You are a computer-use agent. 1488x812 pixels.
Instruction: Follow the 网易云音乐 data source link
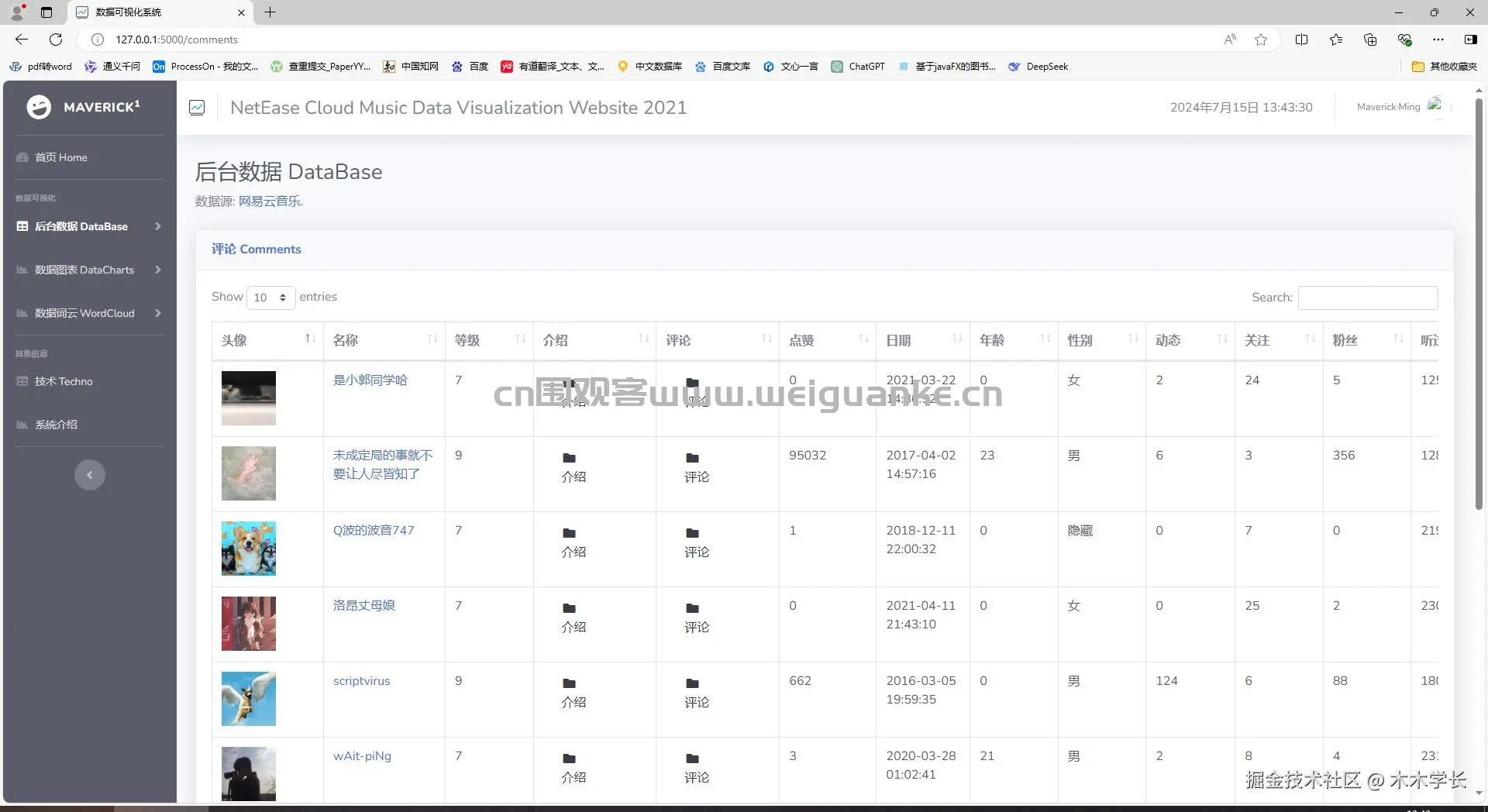tap(270, 201)
